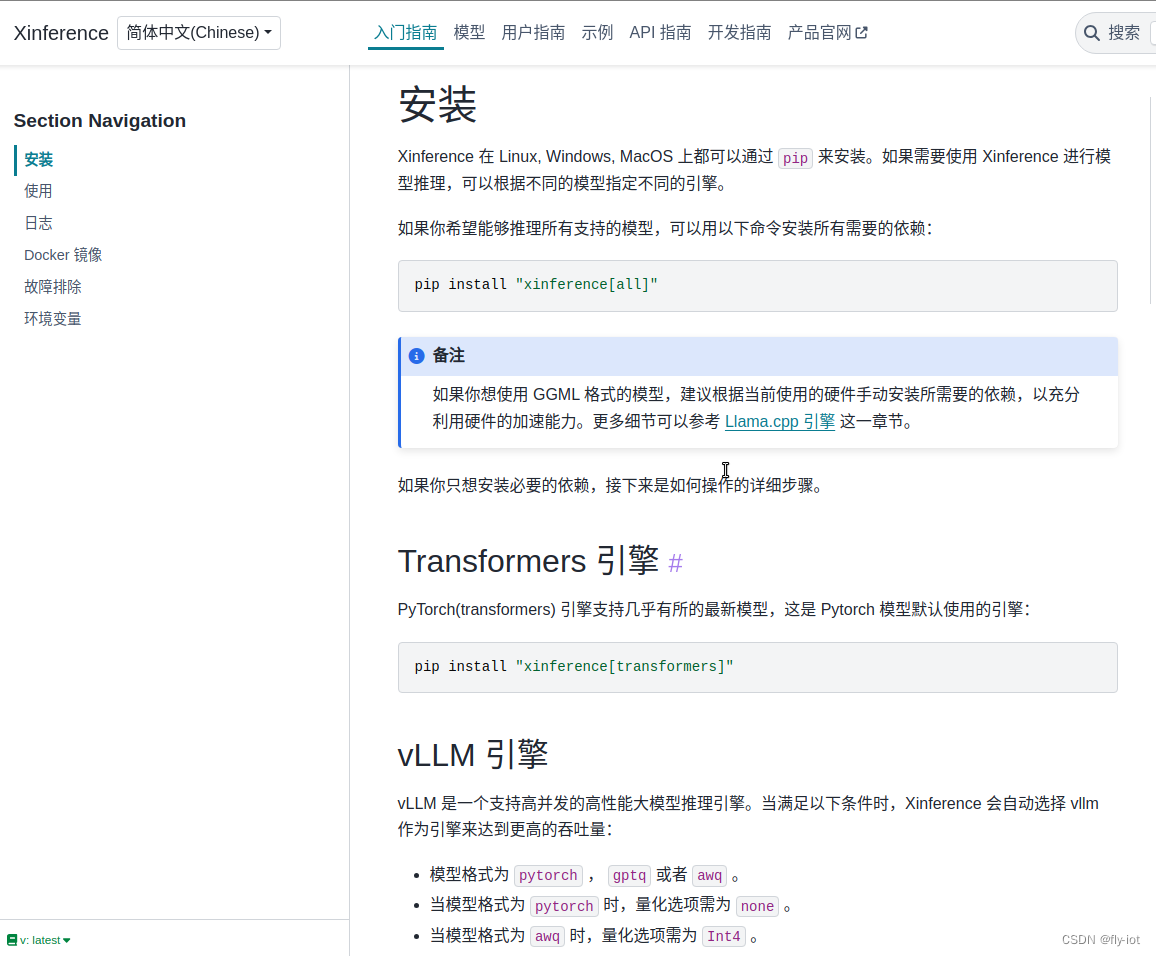Select 使用 in Section Navigation

(x=38, y=190)
